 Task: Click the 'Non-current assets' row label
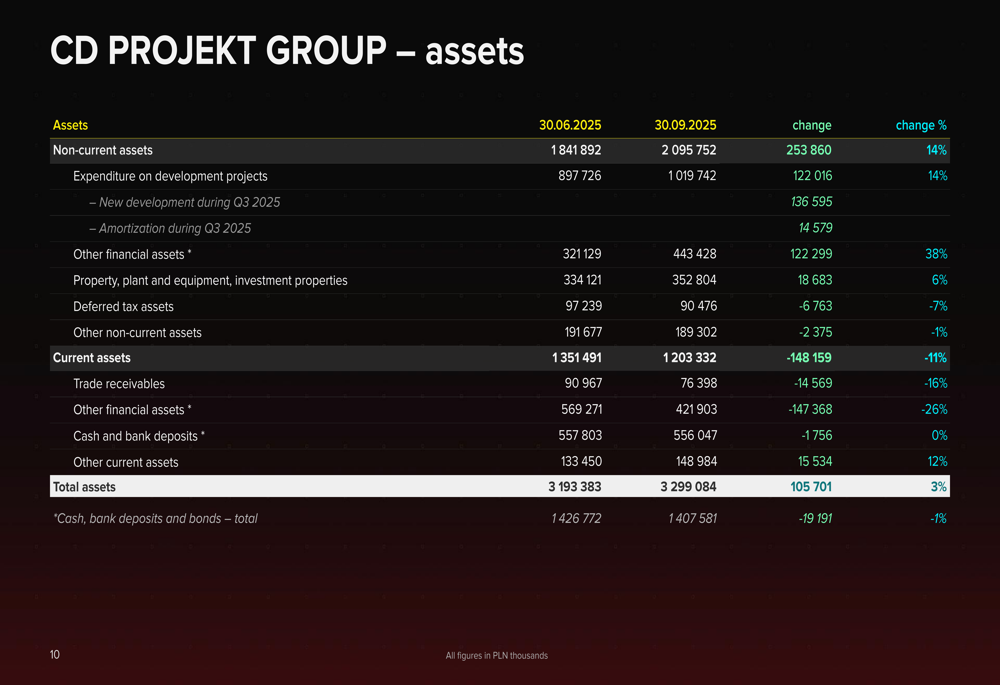point(103,150)
